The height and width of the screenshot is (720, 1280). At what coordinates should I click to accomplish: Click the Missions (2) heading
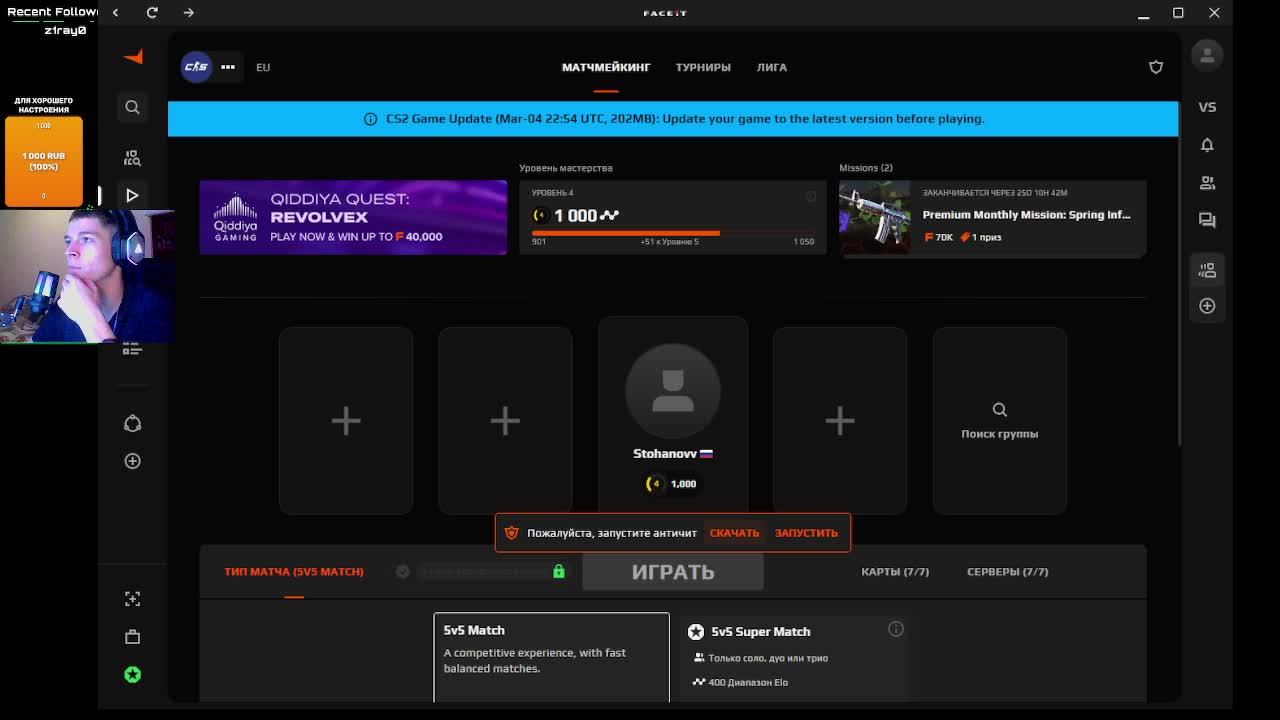tap(866, 168)
